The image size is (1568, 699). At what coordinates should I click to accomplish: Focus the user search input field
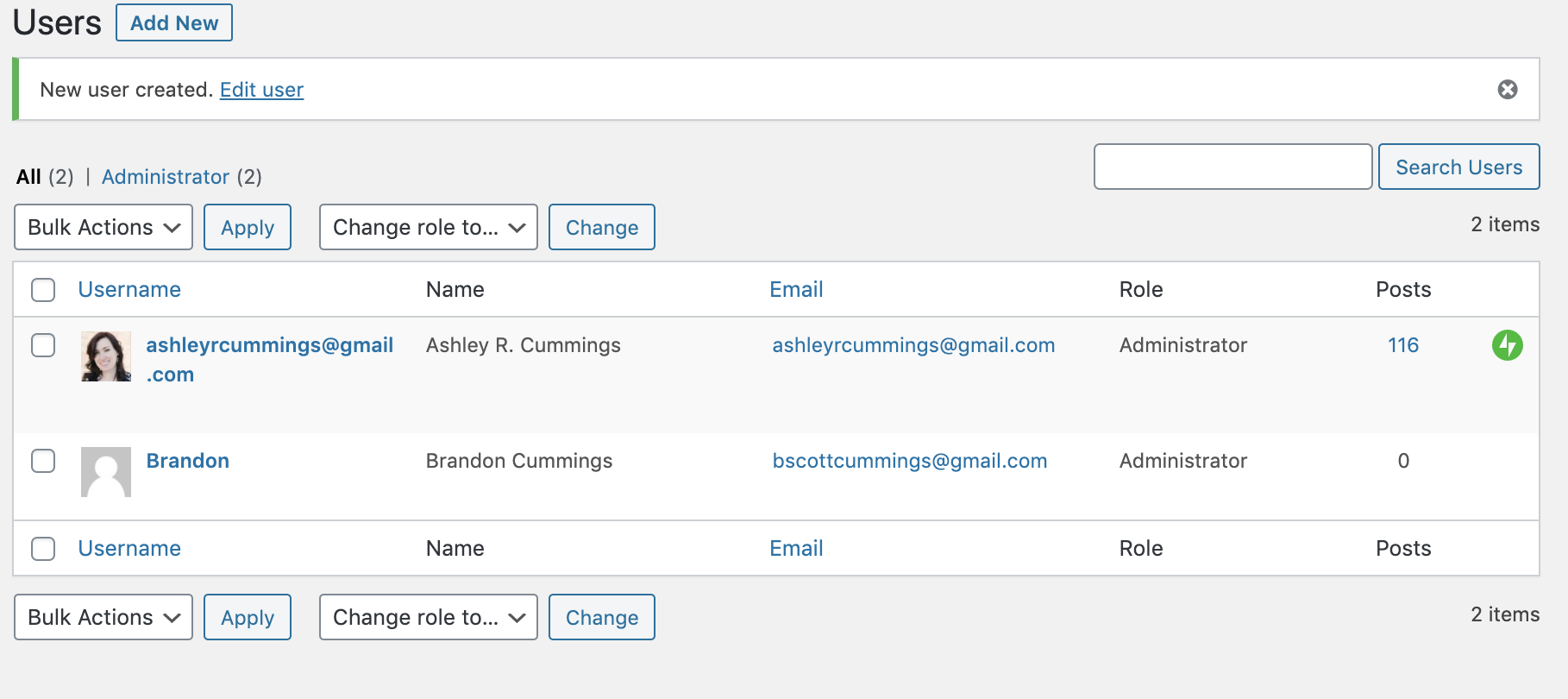tap(1232, 167)
